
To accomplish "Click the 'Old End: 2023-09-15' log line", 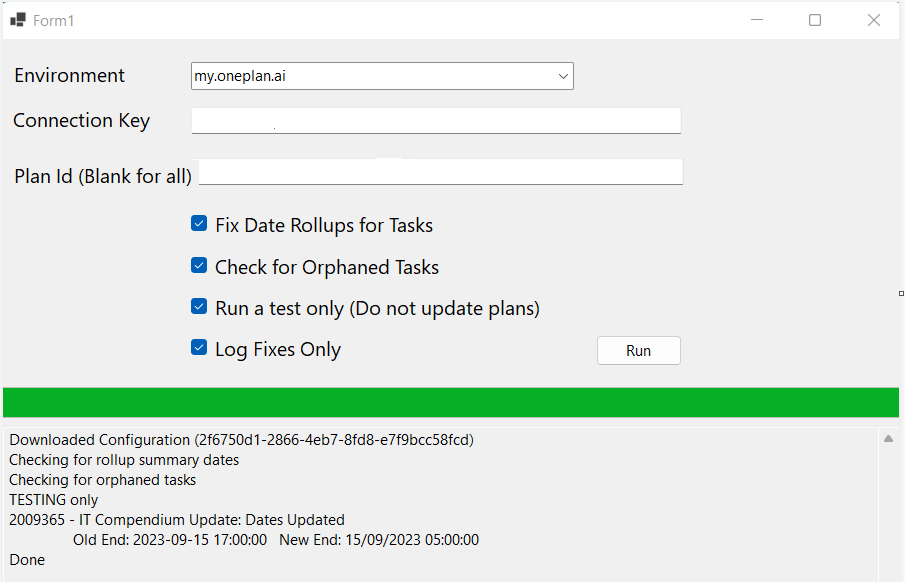I will (x=276, y=540).
